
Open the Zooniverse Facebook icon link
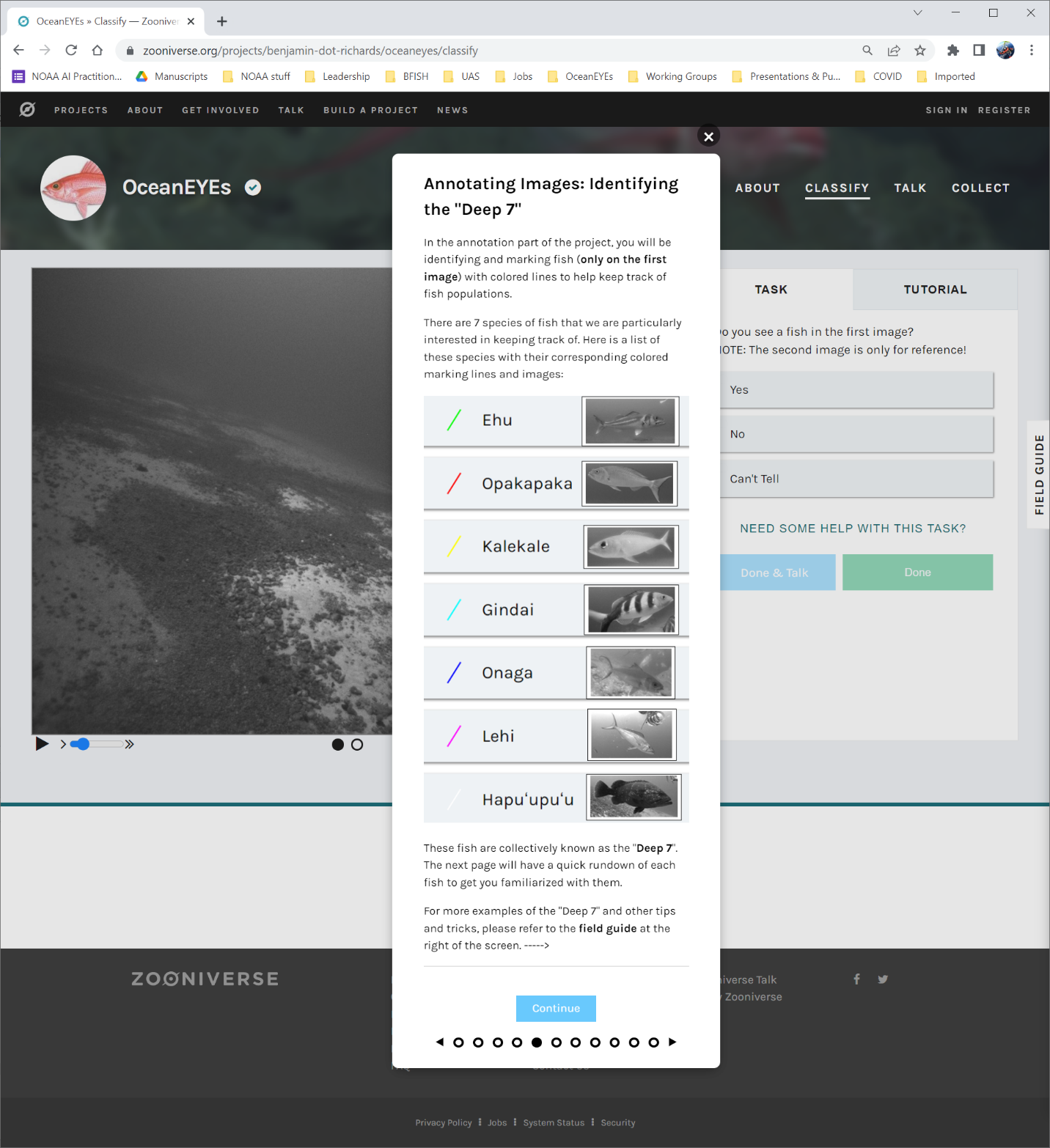856,979
